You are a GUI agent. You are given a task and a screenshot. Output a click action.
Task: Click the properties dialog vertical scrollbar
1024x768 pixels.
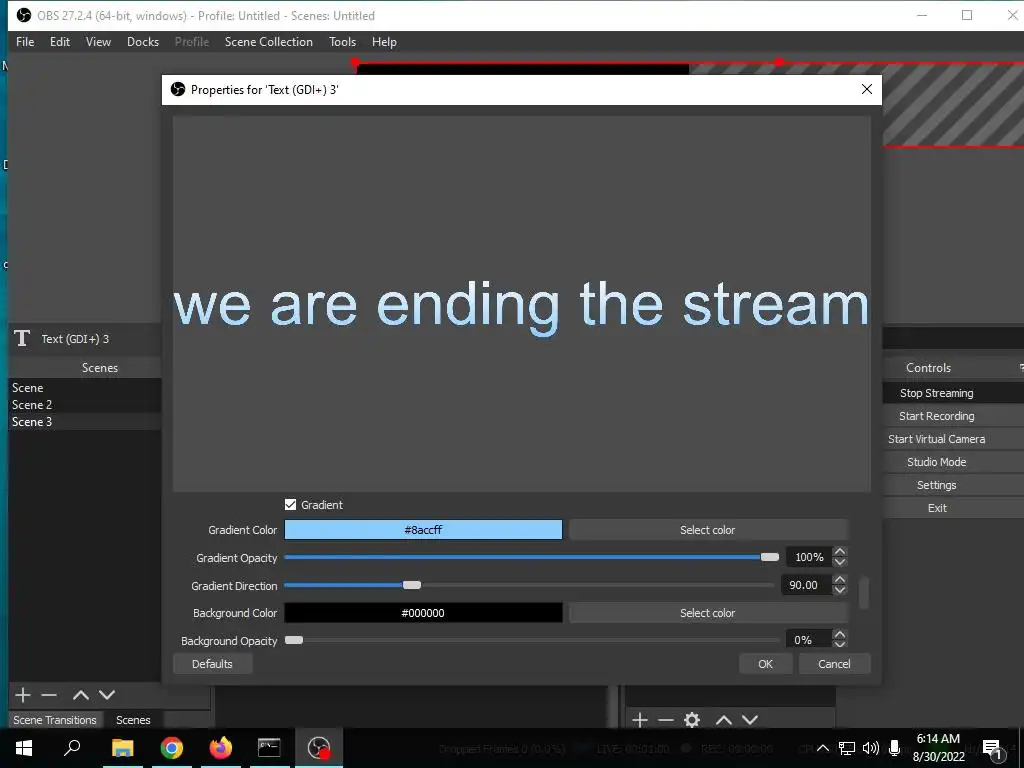coord(863,592)
